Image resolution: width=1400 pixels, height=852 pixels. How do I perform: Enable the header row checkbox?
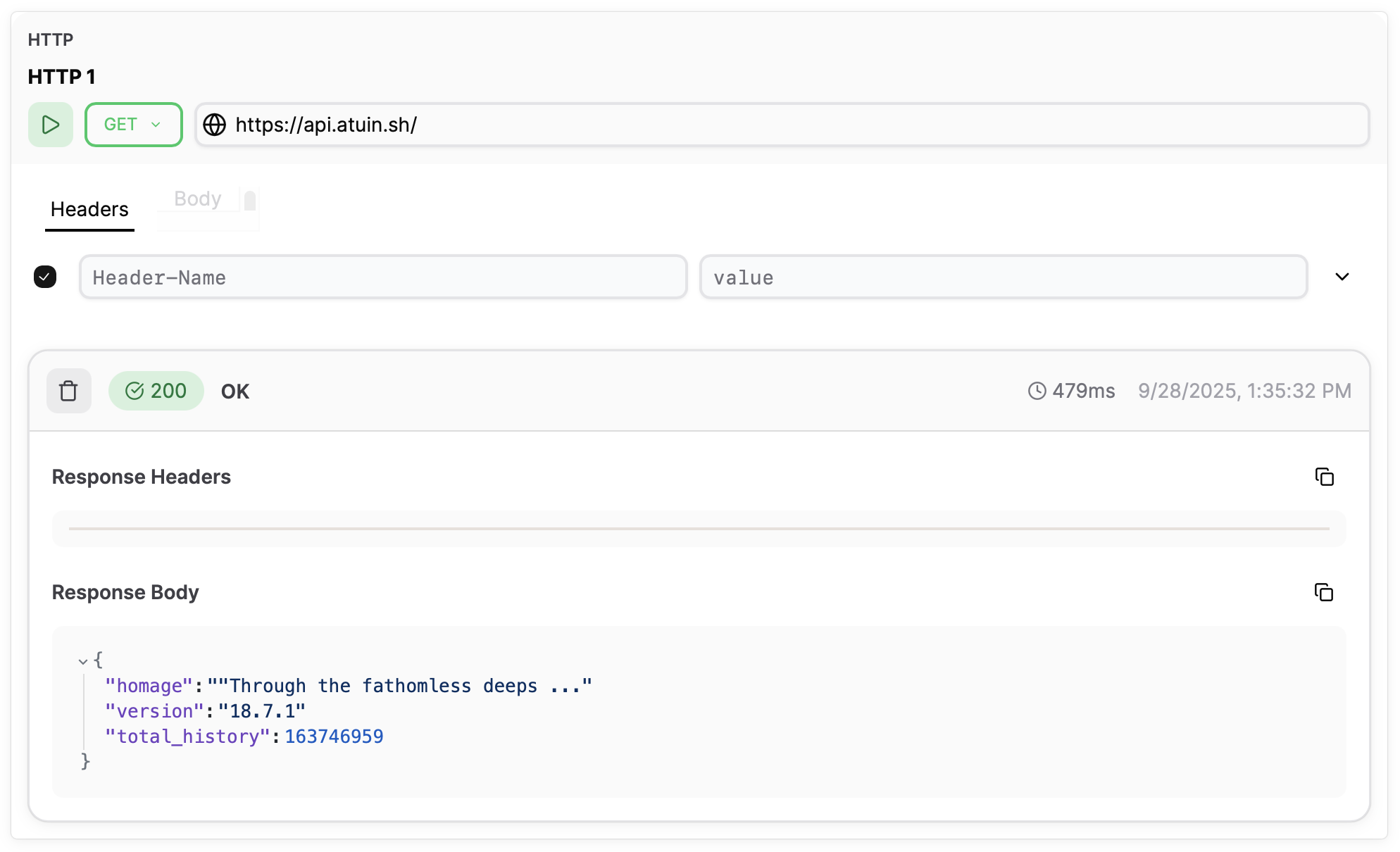(x=44, y=277)
